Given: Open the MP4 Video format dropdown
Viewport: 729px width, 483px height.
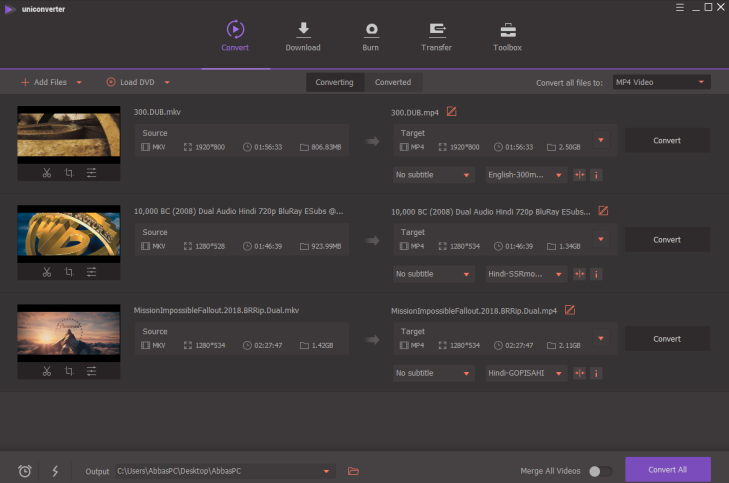Looking at the screenshot, I should pyautogui.click(x=661, y=82).
